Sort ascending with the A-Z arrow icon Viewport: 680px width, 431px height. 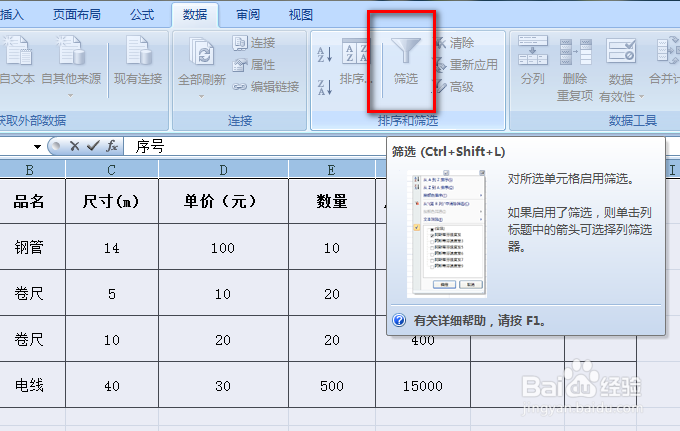(x=325, y=54)
